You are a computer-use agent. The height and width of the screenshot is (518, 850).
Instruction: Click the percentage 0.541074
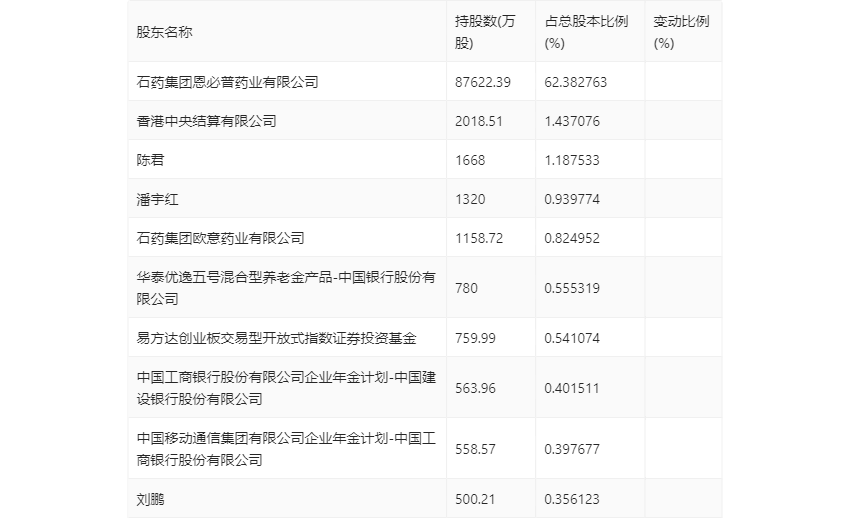[572, 338]
